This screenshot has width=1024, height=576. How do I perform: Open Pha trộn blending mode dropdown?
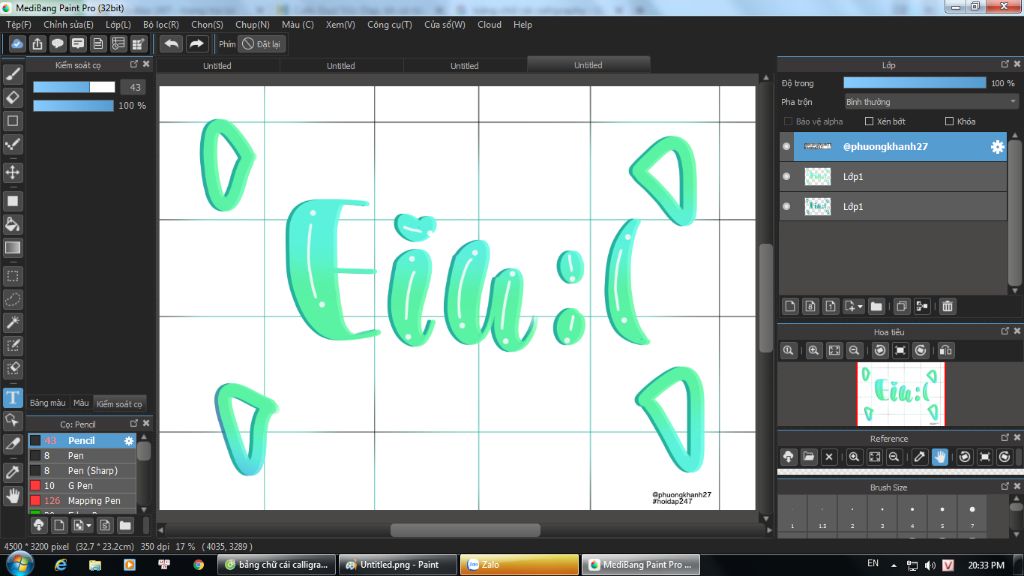[930, 102]
